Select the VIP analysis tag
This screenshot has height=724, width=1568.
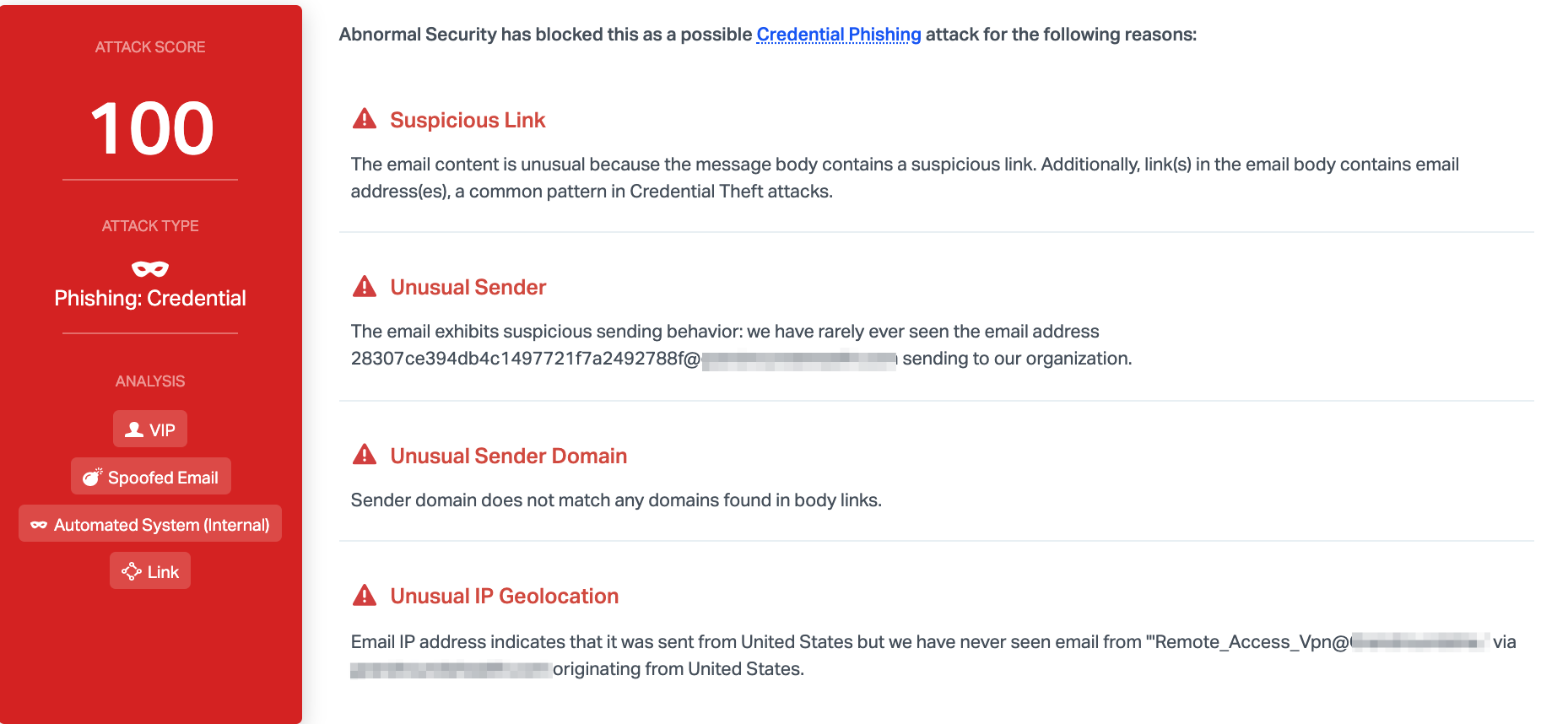(x=150, y=430)
